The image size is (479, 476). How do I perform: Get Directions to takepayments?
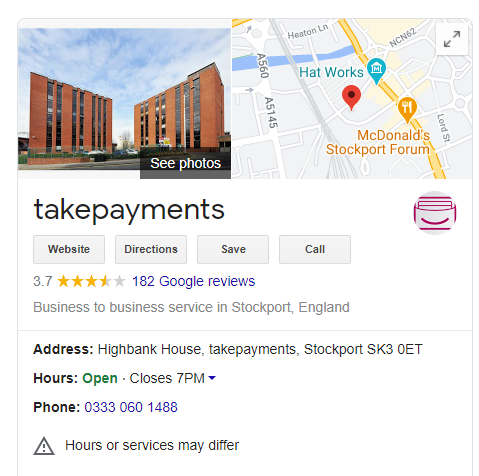click(x=151, y=249)
